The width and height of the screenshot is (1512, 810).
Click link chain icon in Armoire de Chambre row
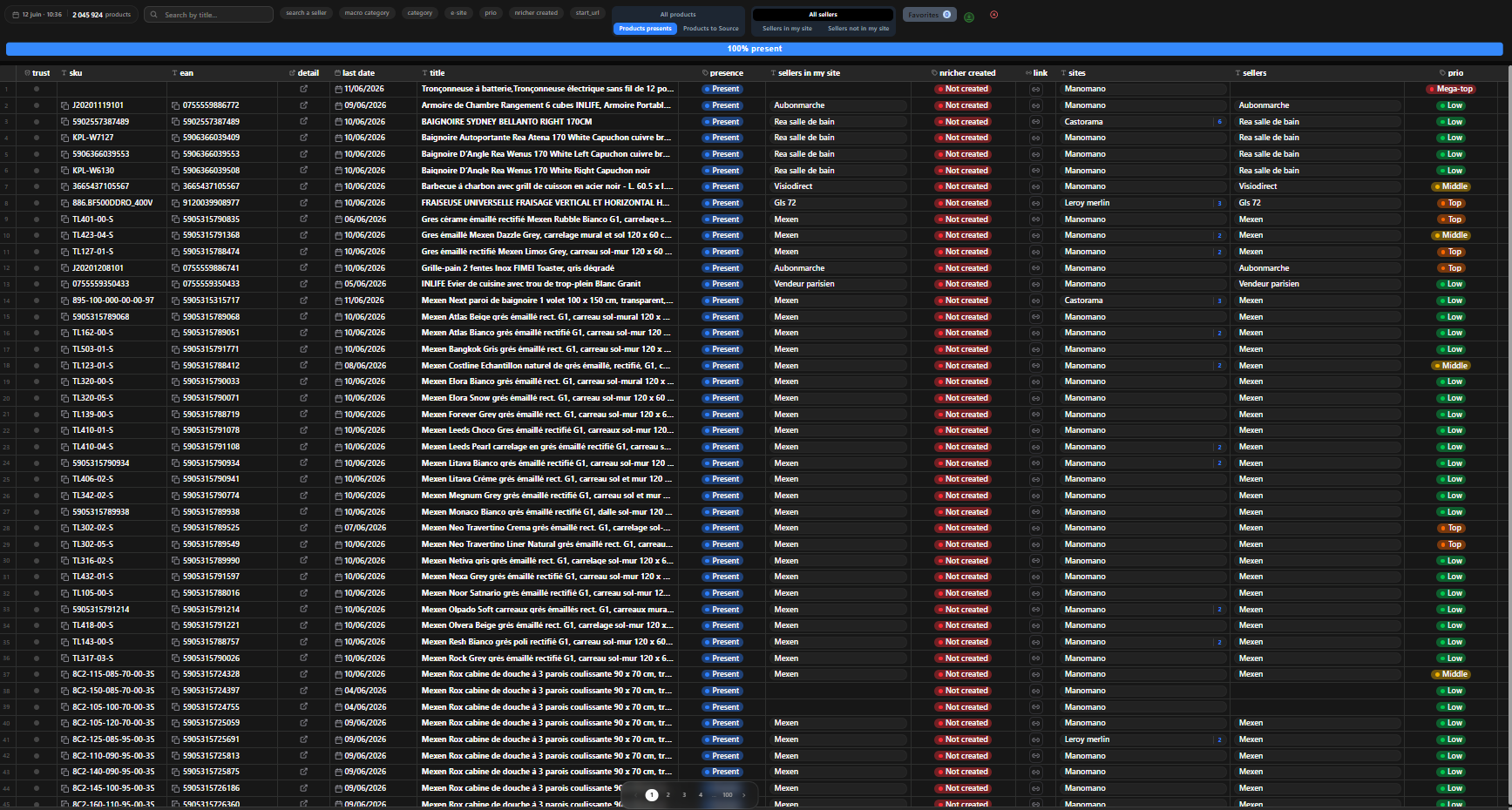pos(1036,105)
